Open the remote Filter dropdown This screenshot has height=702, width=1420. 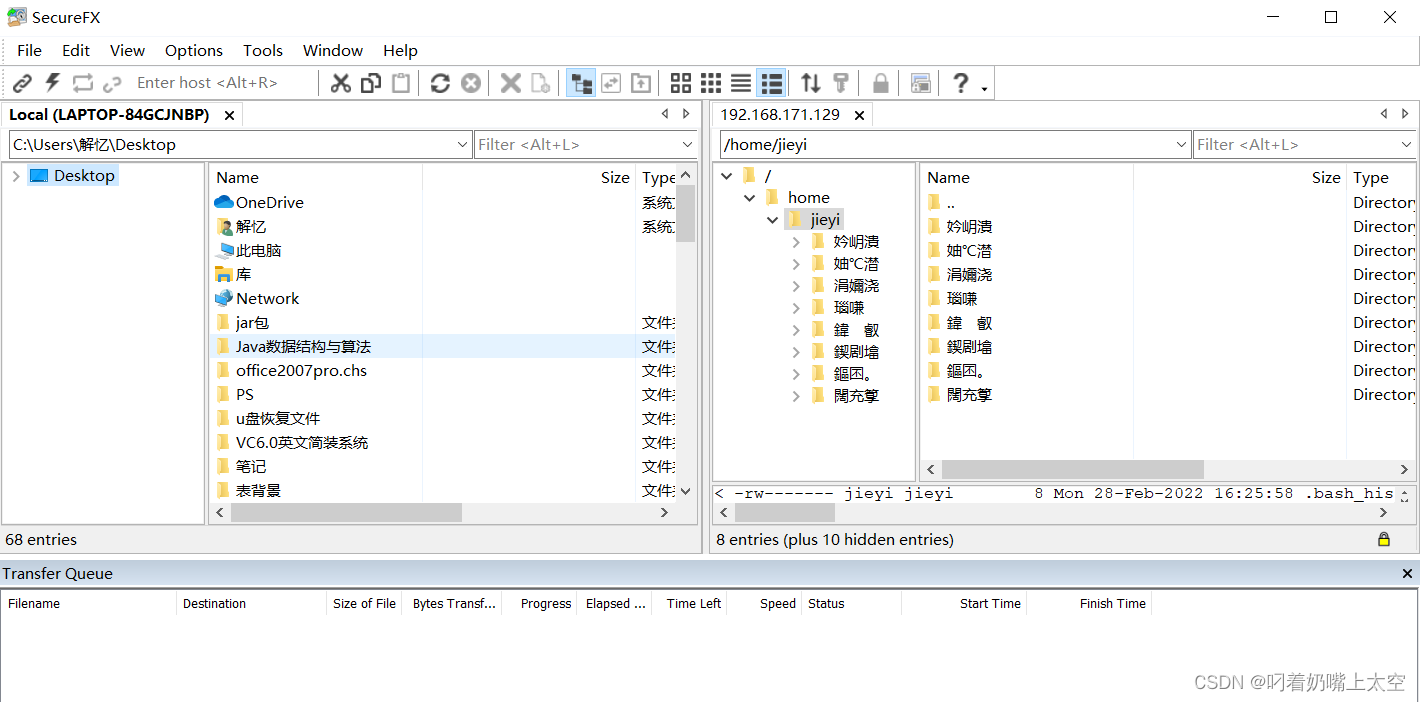1406,145
